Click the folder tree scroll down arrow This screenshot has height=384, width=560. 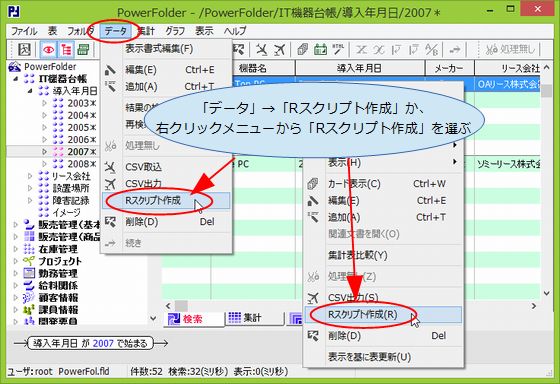[153, 318]
